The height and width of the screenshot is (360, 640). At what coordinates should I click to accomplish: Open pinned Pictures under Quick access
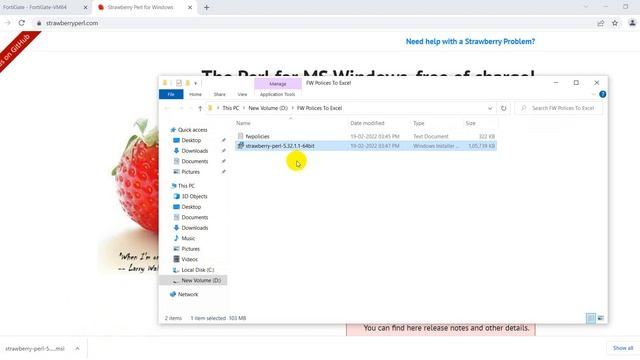pyautogui.click(x=191, y=172)
